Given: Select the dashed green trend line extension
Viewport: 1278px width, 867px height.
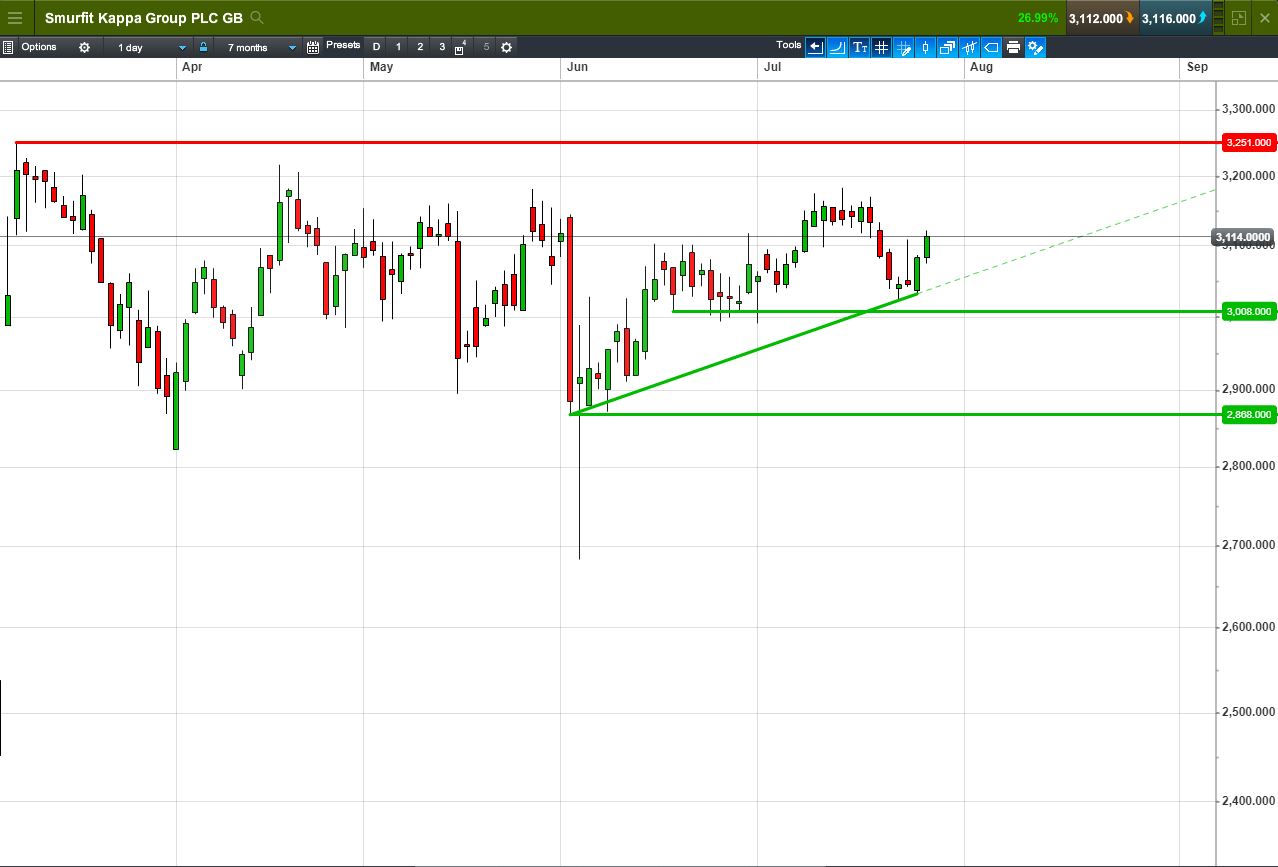Looking at the screenshot, I should pos(1067,241).
